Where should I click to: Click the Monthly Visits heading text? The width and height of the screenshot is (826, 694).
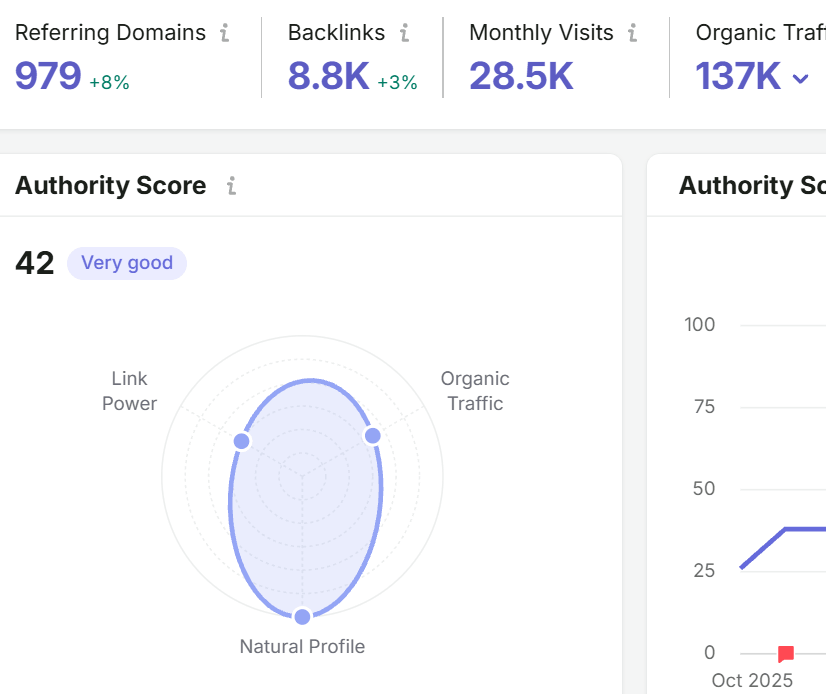[541, 33]
